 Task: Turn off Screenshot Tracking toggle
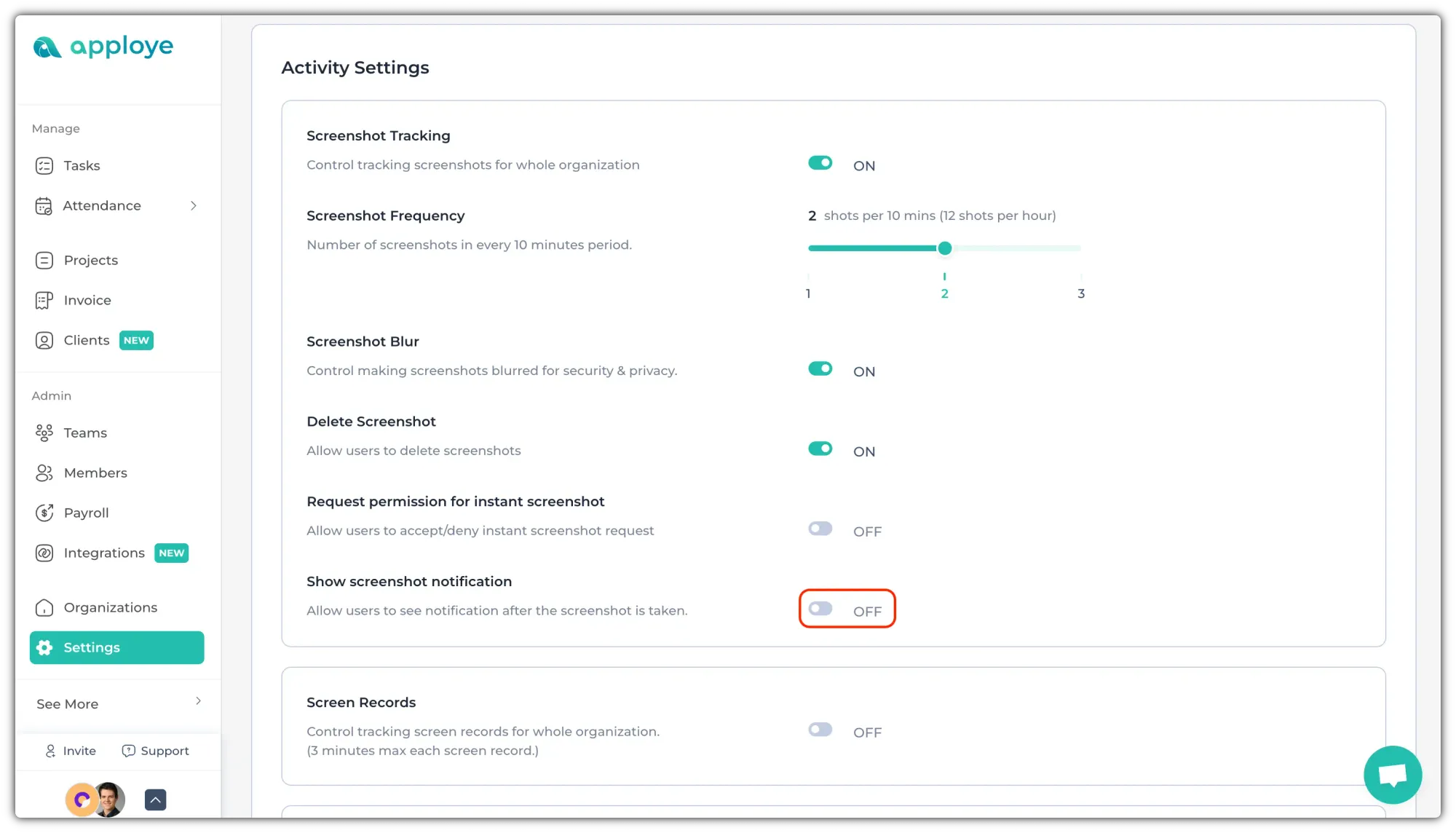coord(820,163)
